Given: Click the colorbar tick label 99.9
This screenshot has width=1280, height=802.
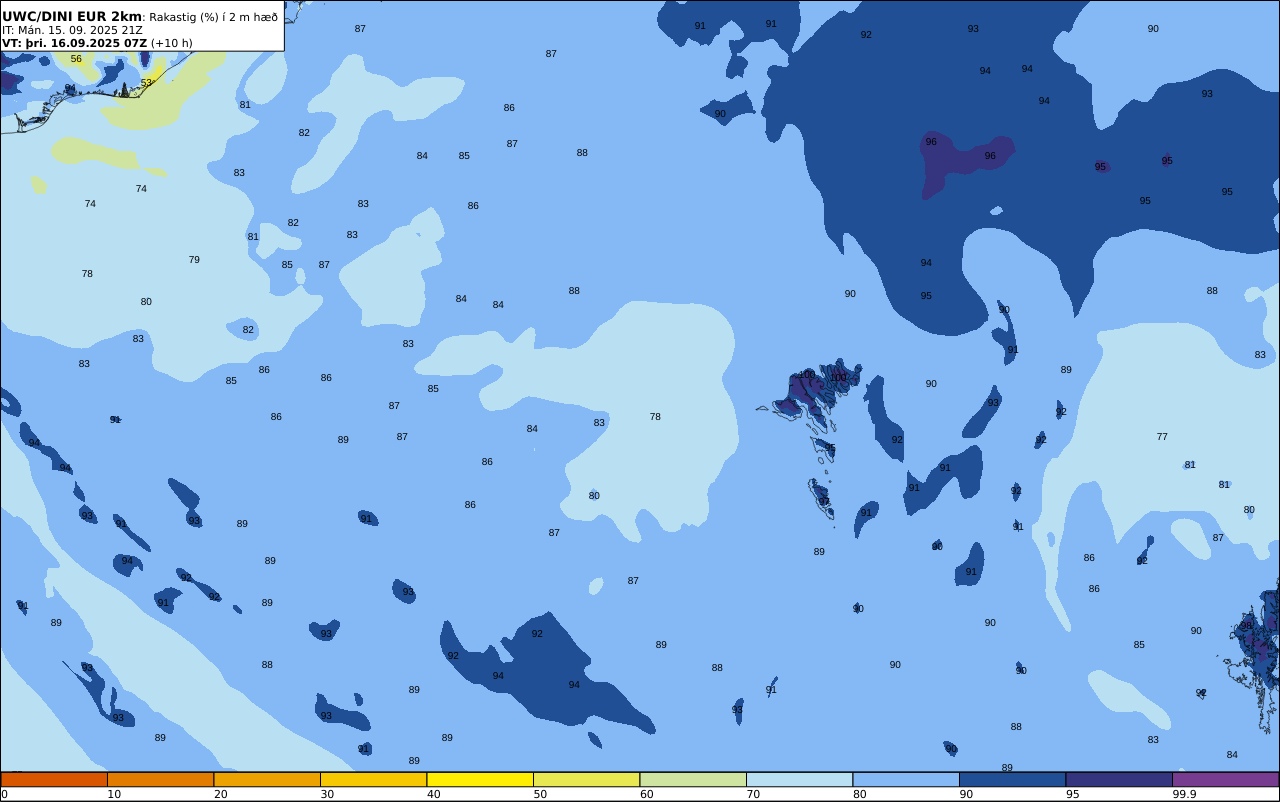Looking at the screenshot, I should 1185,794.
